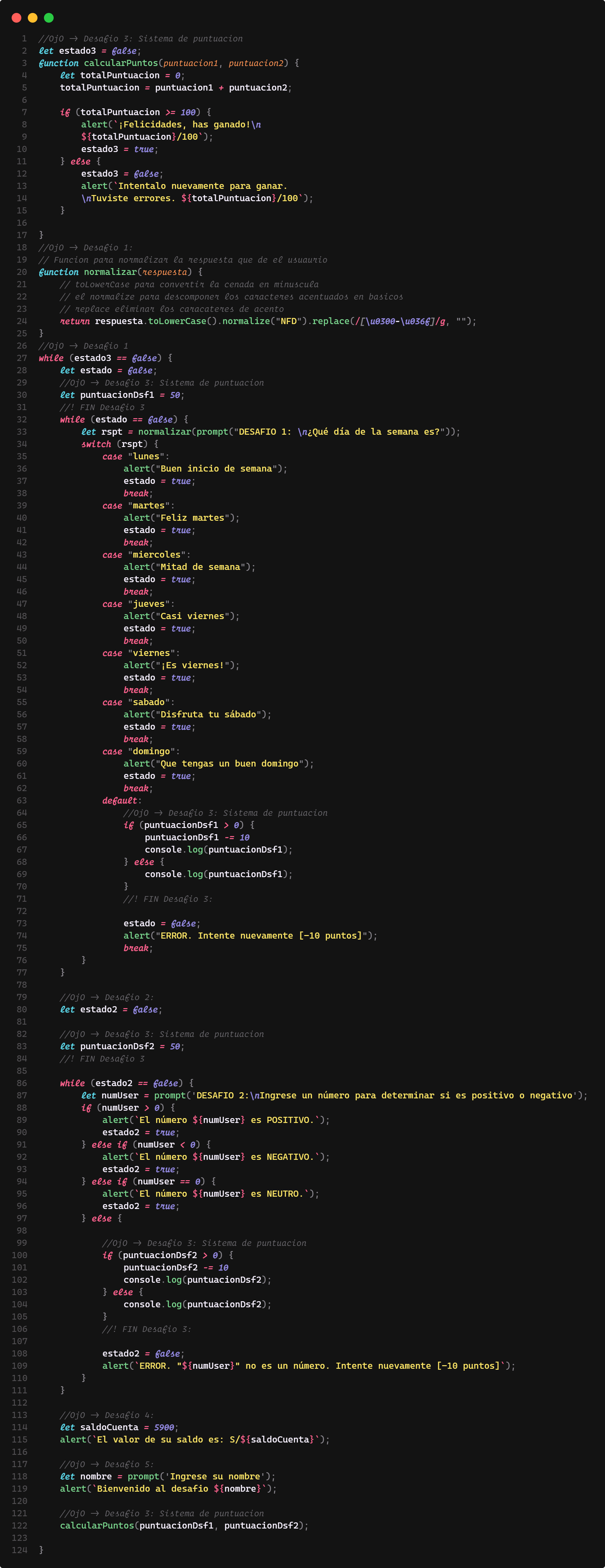Image resolution: width=605 pixels, height=1568 pixels.
Task: Click the case "domingo" label
Action: 141,752
